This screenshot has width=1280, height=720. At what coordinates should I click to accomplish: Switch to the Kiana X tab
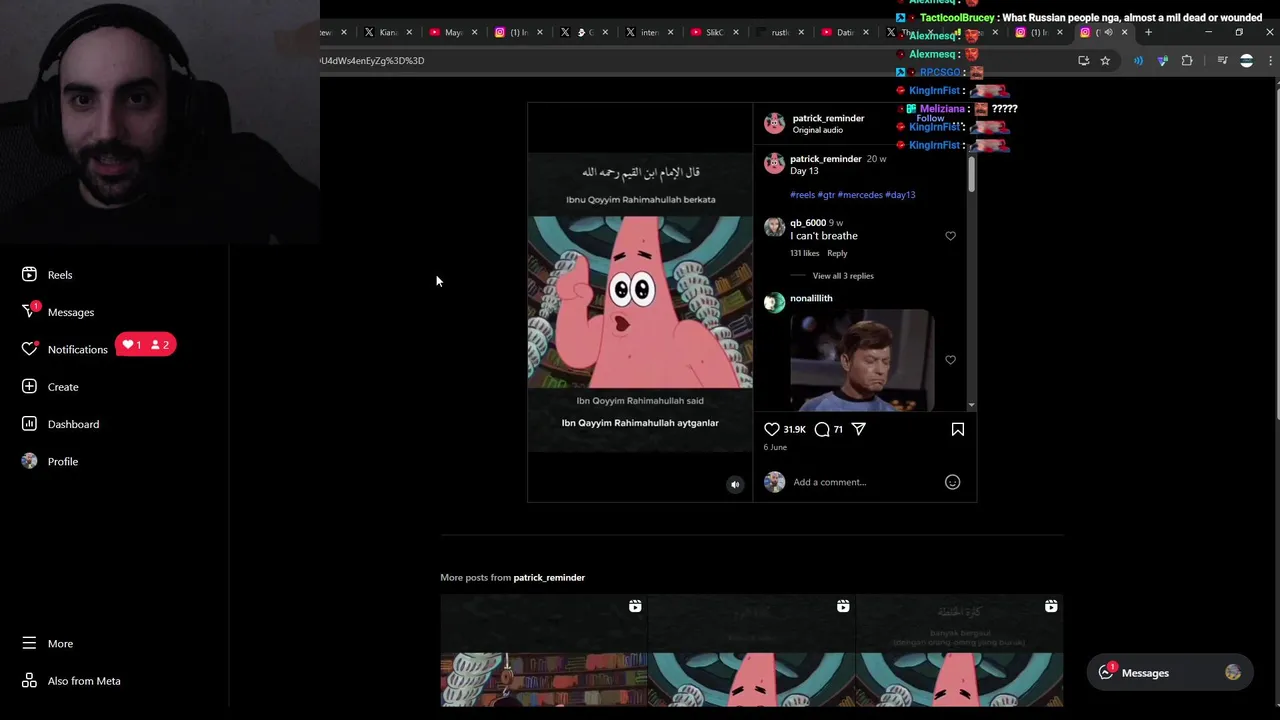click(x=386, y=32)
